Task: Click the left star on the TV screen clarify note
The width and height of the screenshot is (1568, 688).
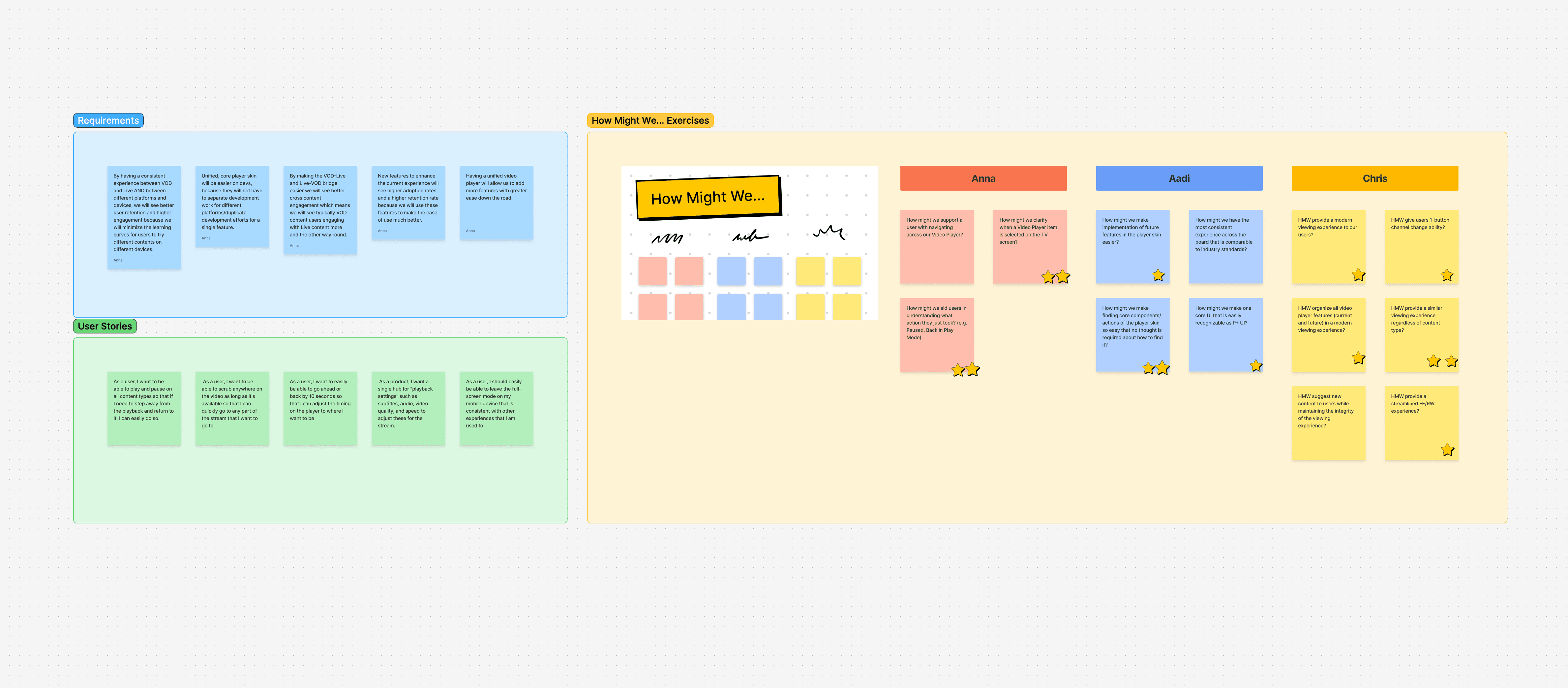Action: [1047, 277]
